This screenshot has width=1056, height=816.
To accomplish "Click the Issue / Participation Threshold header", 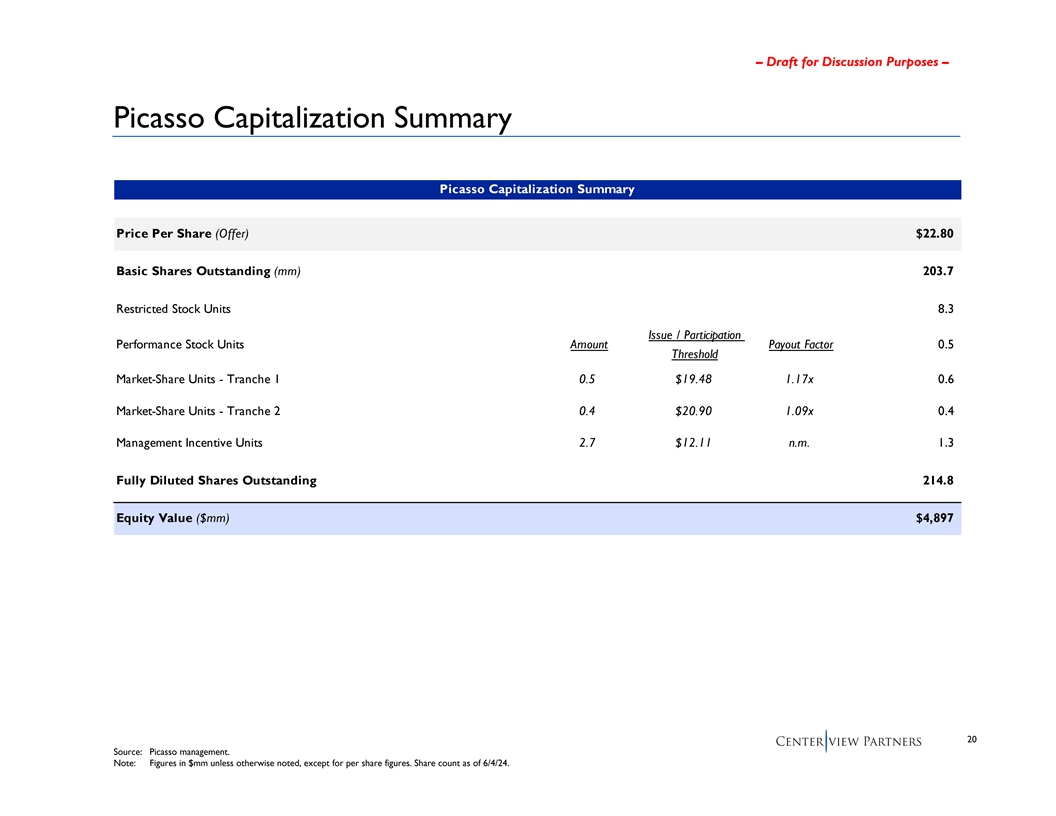I will pyautogui.click(x=694, y=345).
